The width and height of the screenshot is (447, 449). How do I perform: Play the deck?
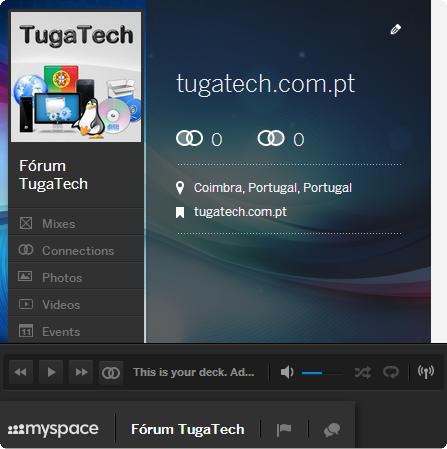point(51,372)
